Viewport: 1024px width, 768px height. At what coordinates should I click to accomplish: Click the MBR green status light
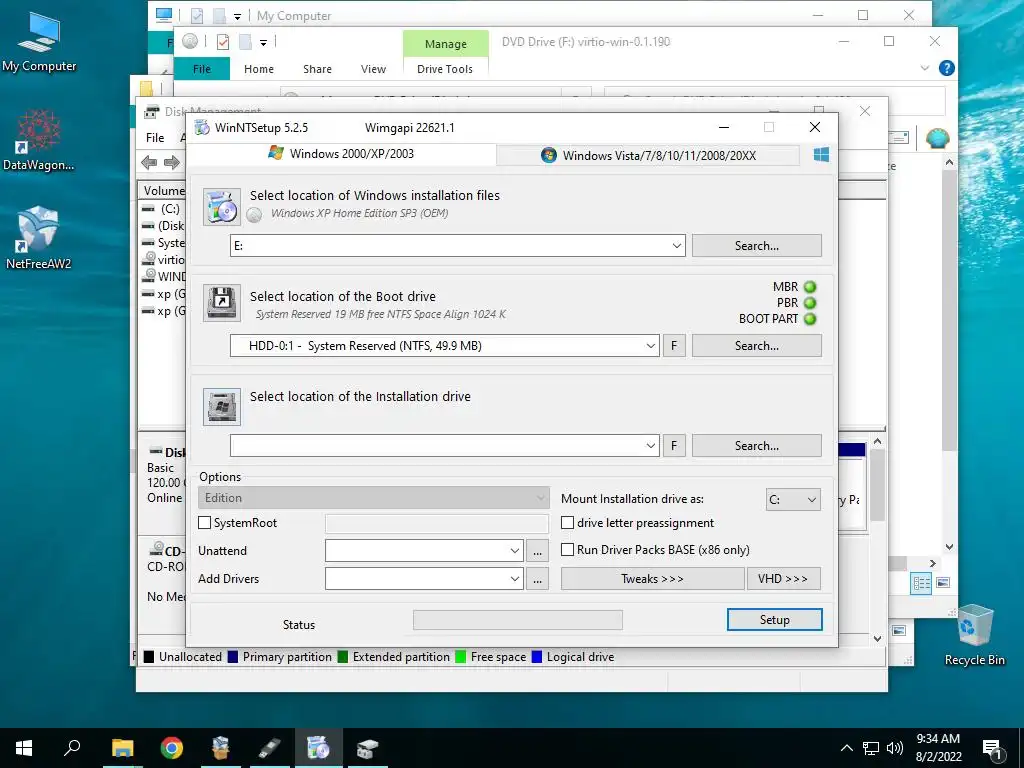click(810, 287)
